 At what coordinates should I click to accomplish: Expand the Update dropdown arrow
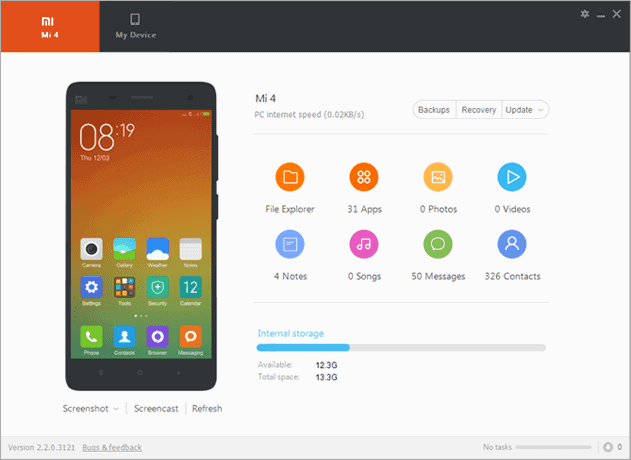540,110
